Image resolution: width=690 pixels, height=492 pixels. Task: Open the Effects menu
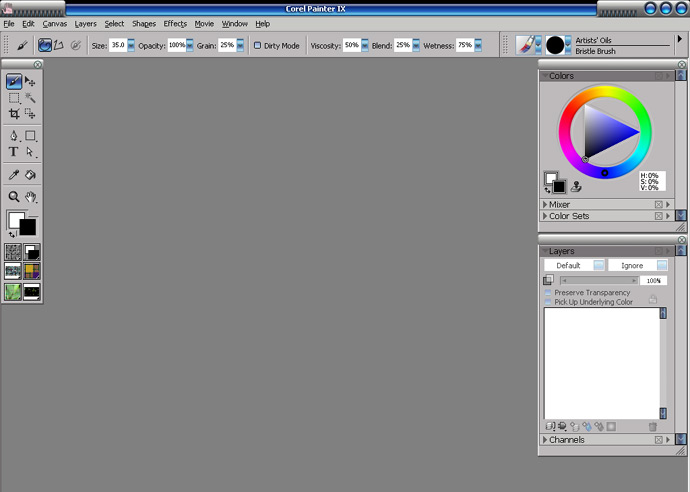[x=175, y=24]
